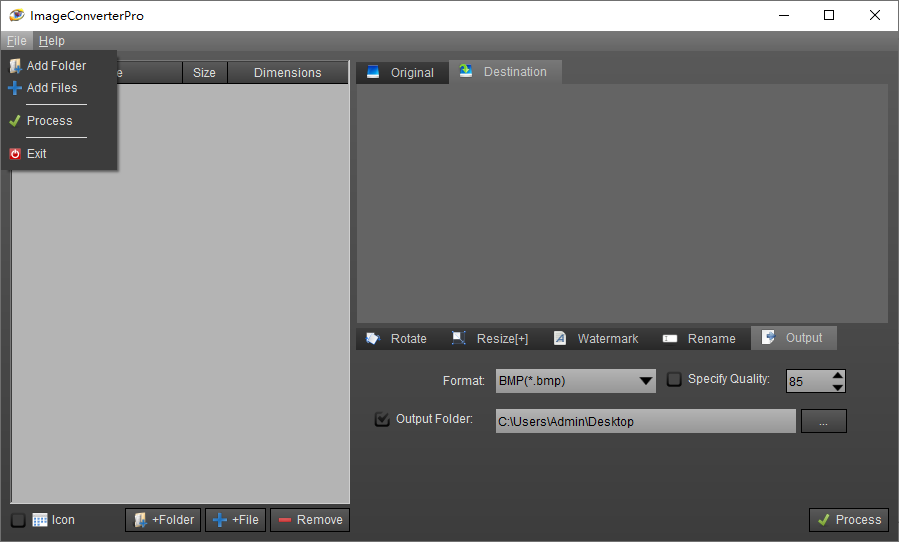The height and width of the screenshot is (542, 899).
Task: Click the Resize tab crop icon
Action: point(458,338)
